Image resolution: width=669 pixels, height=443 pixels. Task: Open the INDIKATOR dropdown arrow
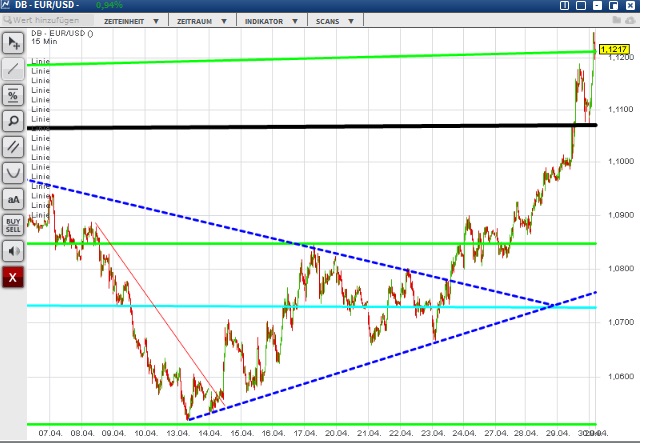(x=295, y=21)
